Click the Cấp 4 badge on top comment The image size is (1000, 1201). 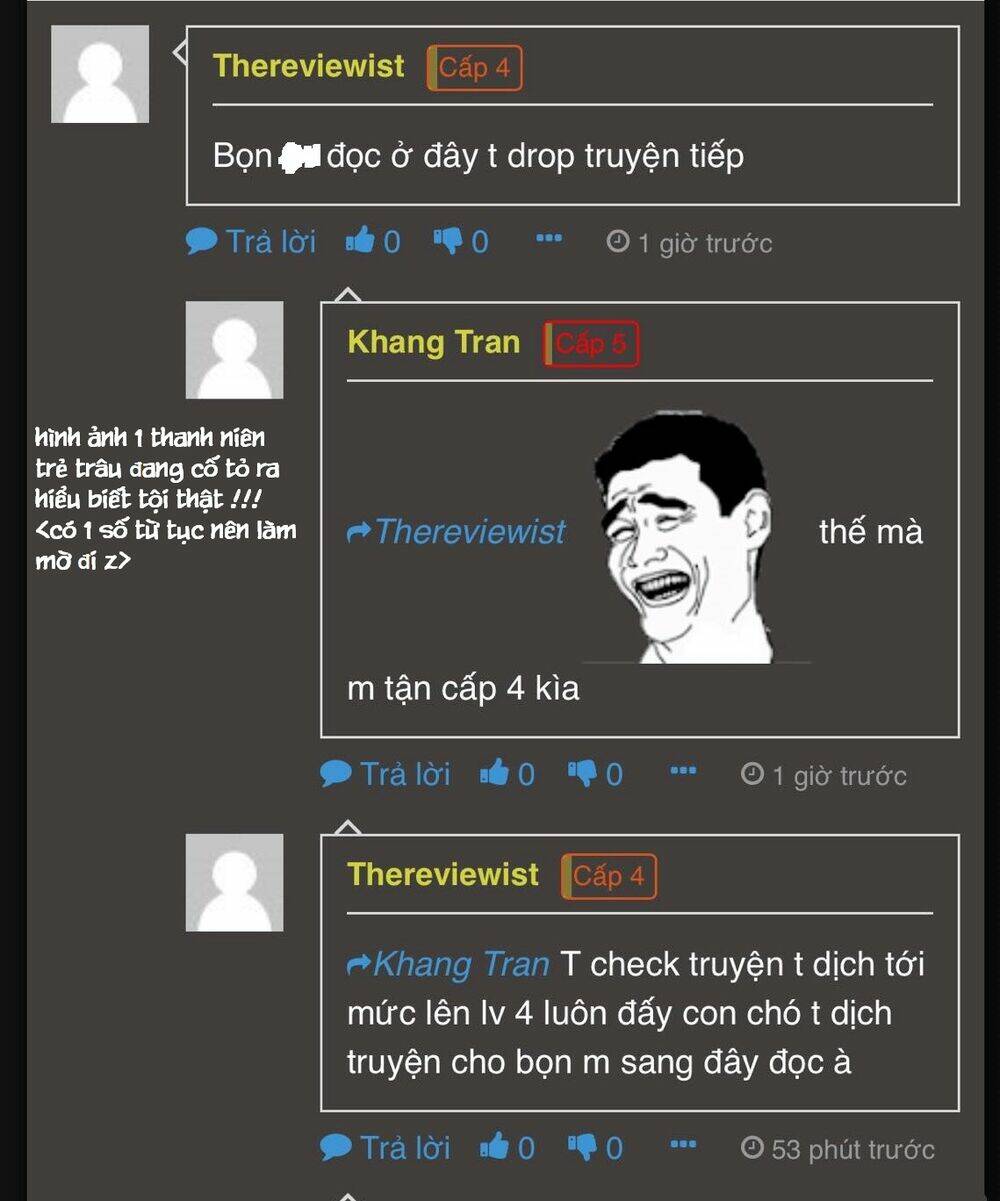(x=475, y=68)
